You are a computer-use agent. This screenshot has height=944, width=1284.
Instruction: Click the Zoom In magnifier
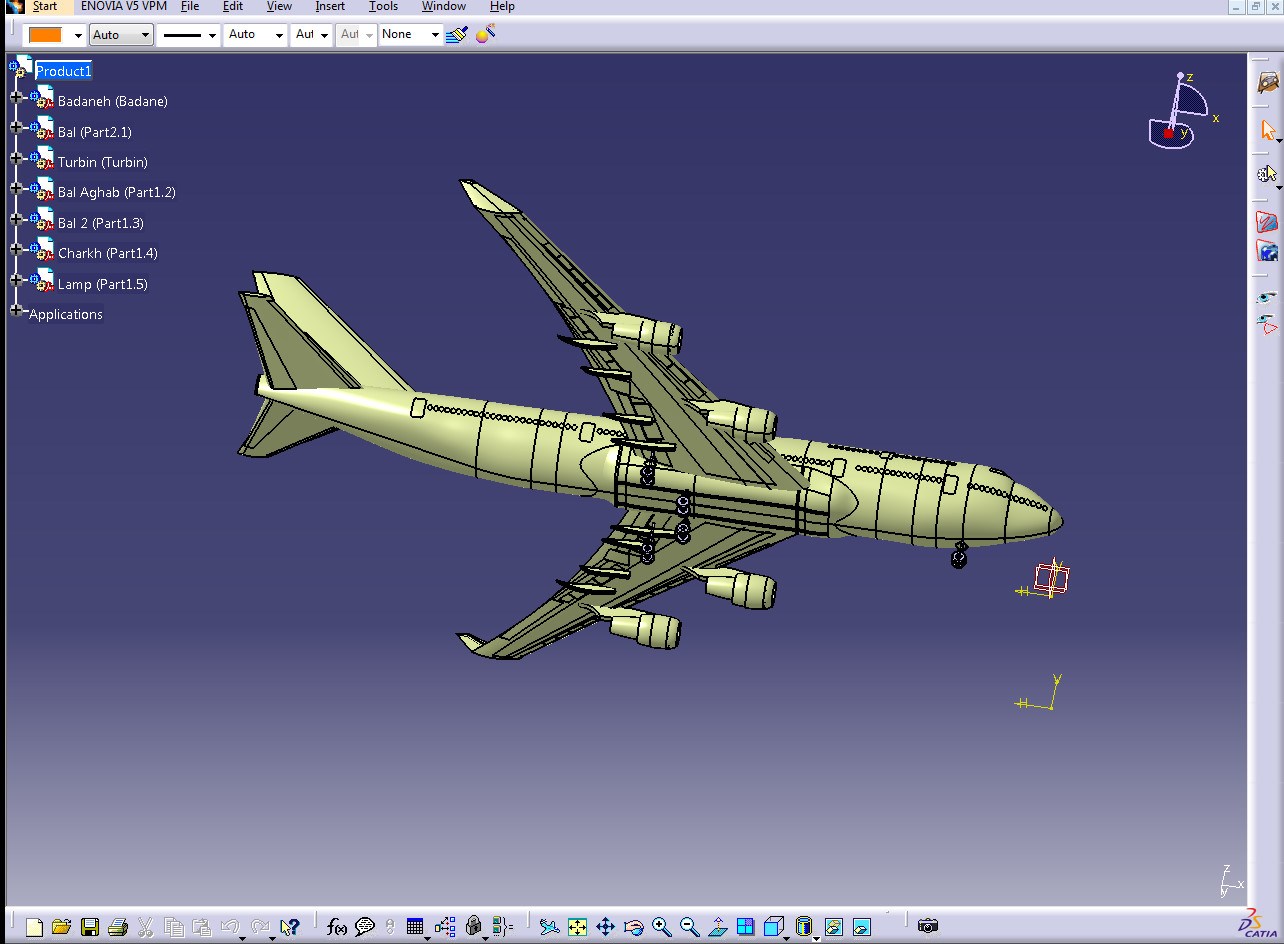coord(661,927)
